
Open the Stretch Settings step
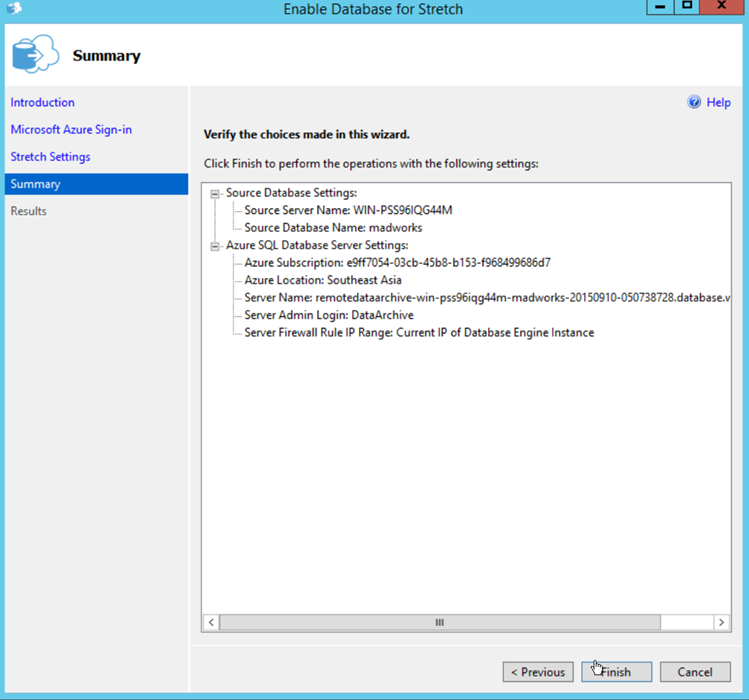click(x=50, y=157)
